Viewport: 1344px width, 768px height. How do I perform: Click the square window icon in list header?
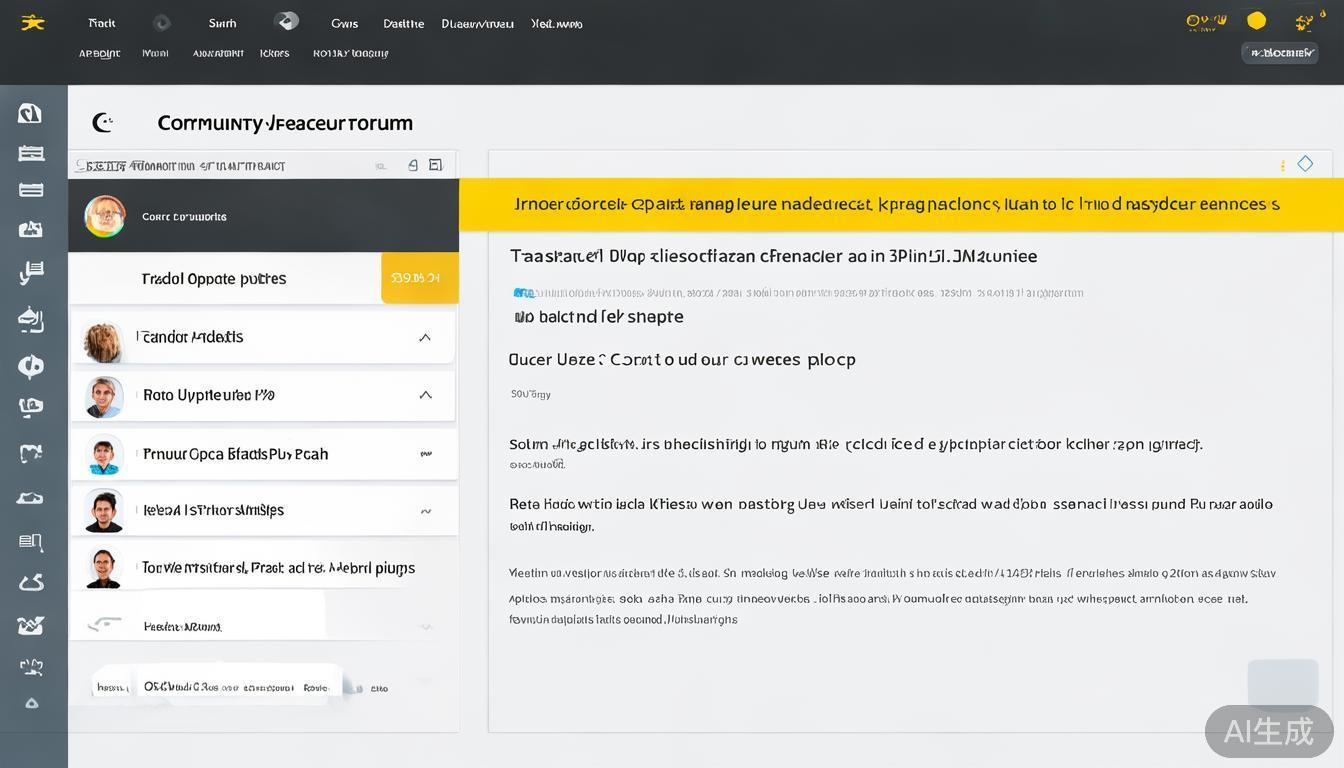[435, 165]
